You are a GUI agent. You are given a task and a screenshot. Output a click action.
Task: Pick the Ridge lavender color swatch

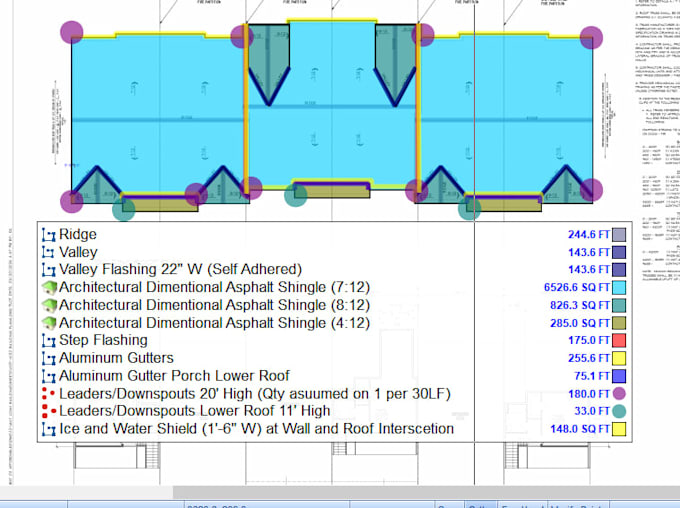[619, 235]
